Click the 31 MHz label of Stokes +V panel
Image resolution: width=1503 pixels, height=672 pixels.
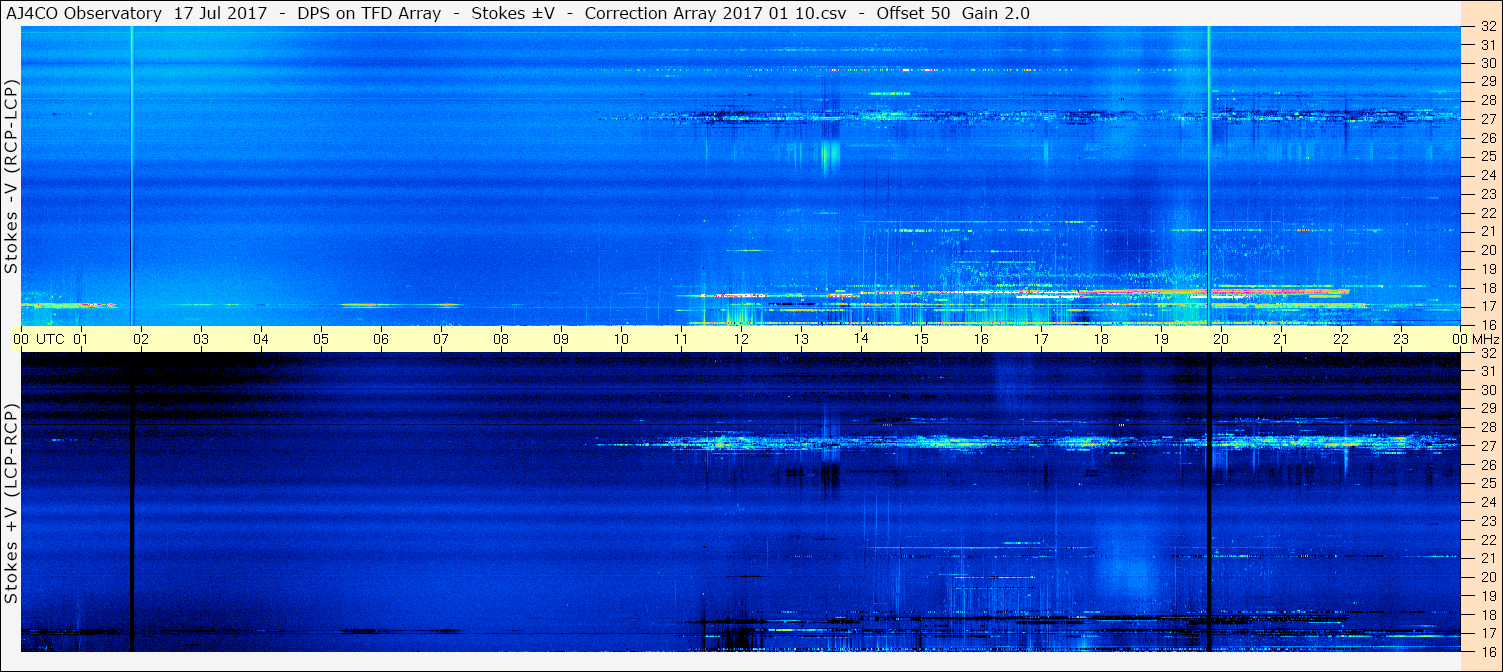[x=1488, y=371]
